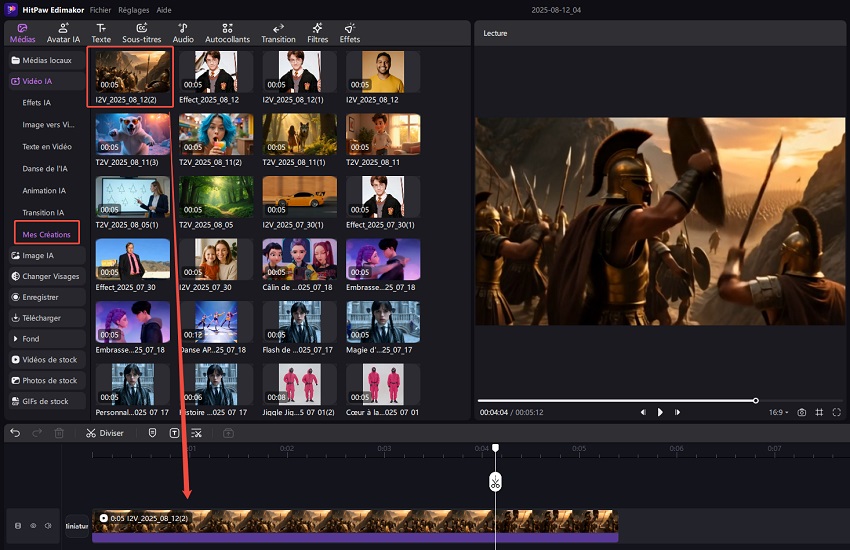850x550 pixels.
Task: Select Médias locaux in sidebar
Action: click(47, 60)
